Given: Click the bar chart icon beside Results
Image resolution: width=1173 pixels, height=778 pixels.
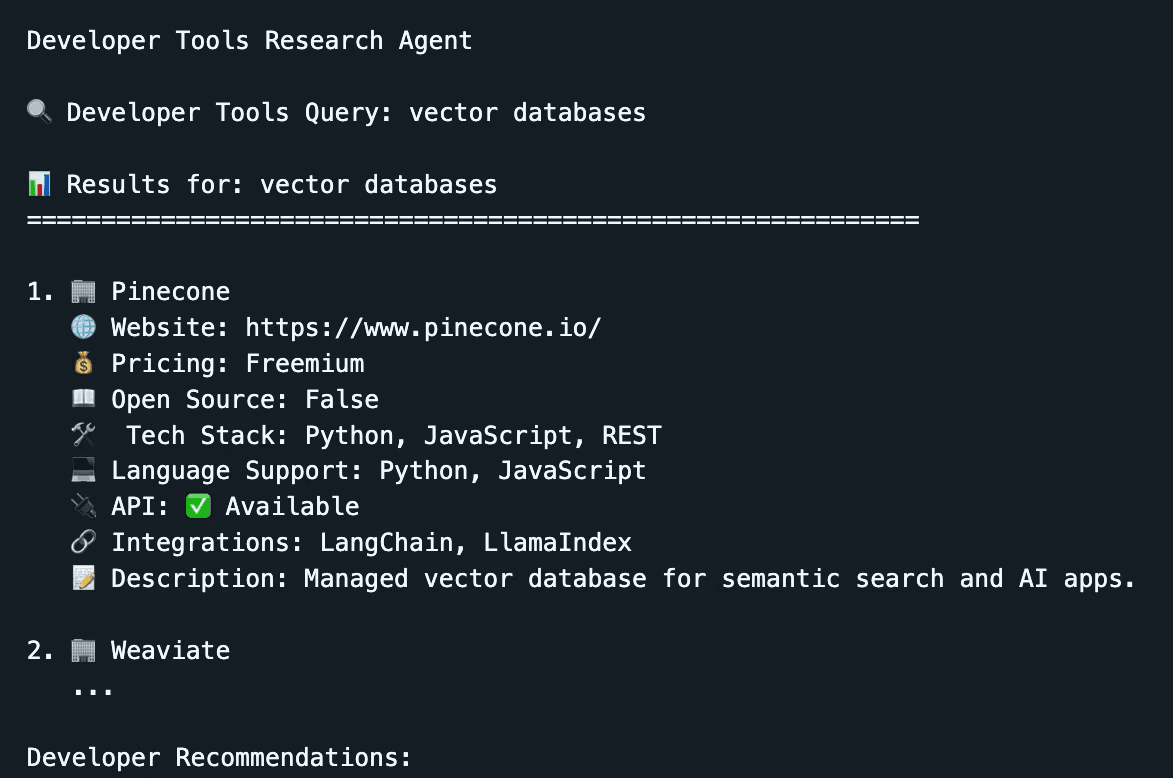Looking at the screenshot, I should [x=39, y=184].
